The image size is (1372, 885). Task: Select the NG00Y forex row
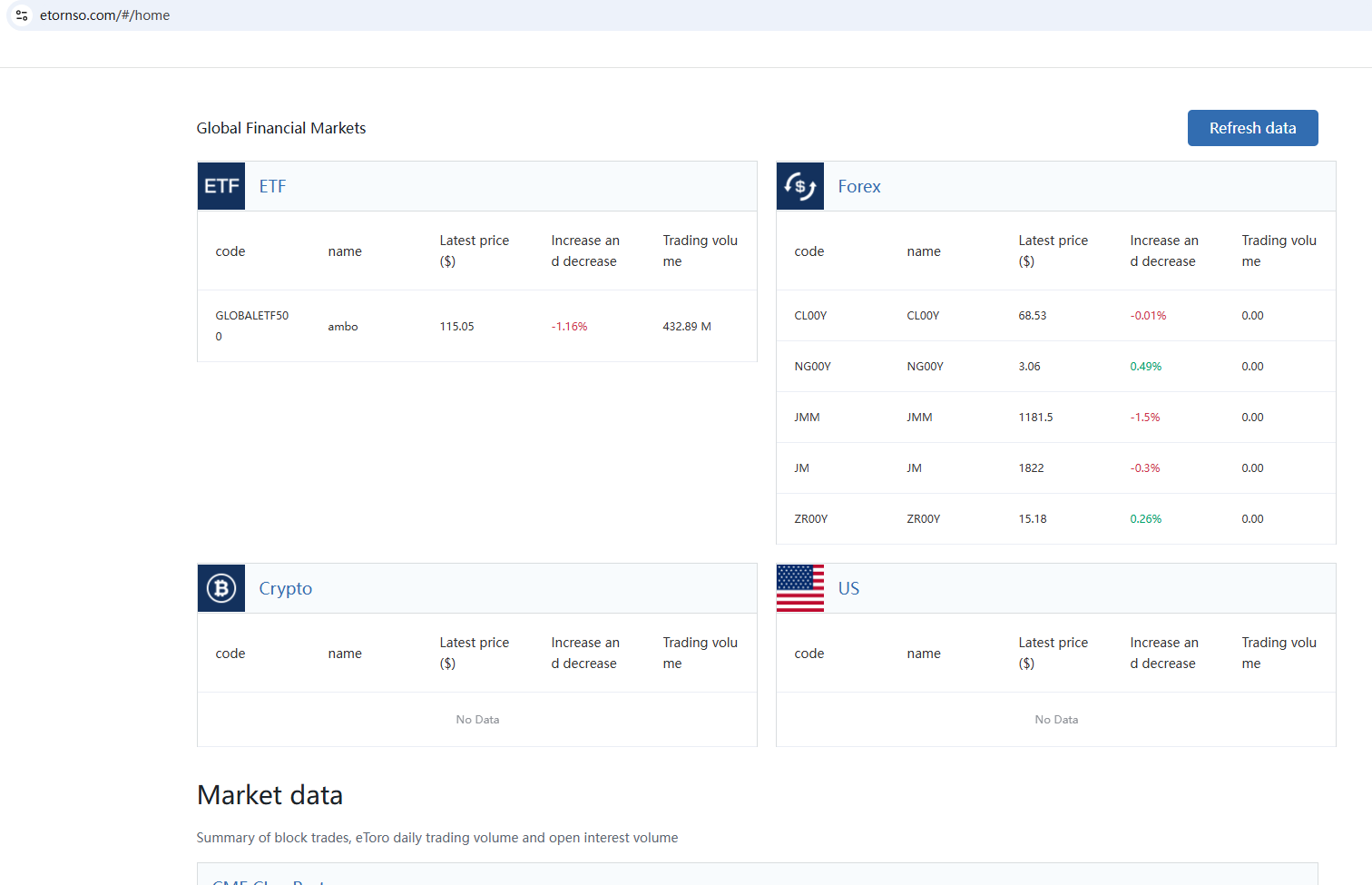coord(812,367)
